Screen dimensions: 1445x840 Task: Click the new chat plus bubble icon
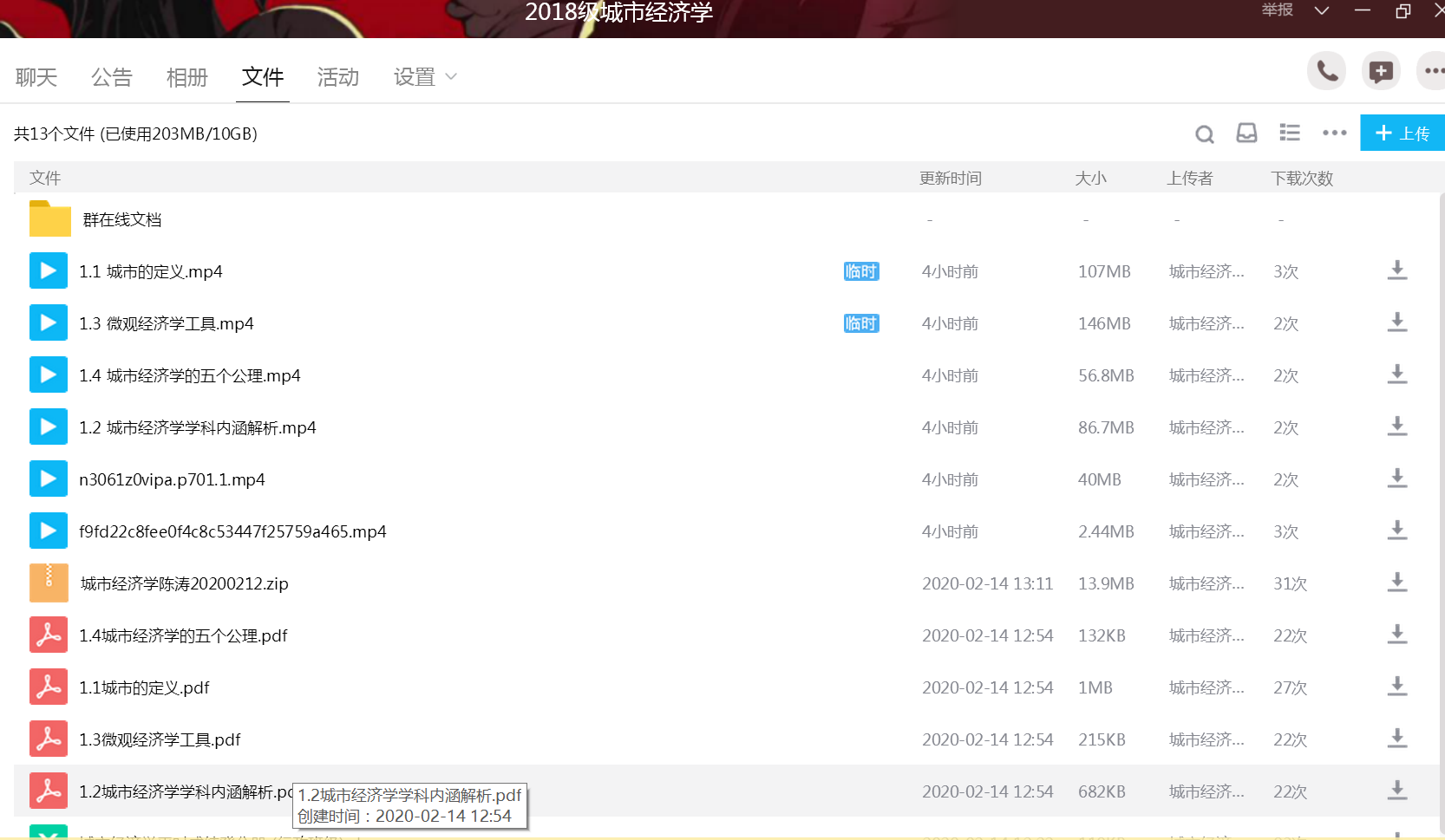pyautogui.click(x=1380, y=71)
